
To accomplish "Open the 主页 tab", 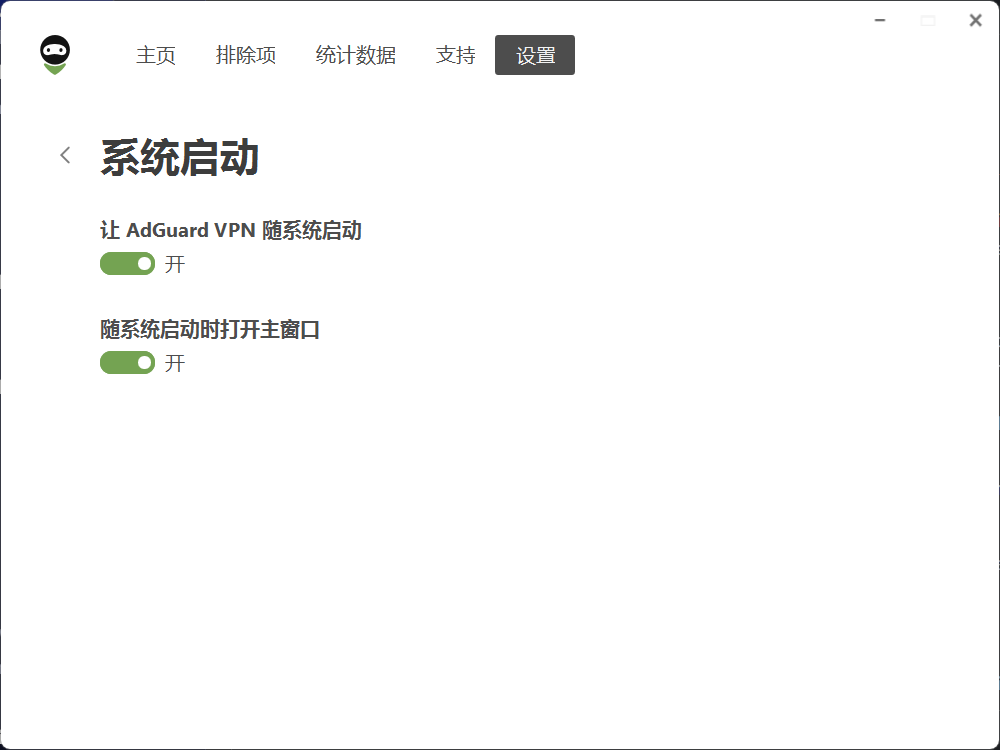I will tap(156, 55).
